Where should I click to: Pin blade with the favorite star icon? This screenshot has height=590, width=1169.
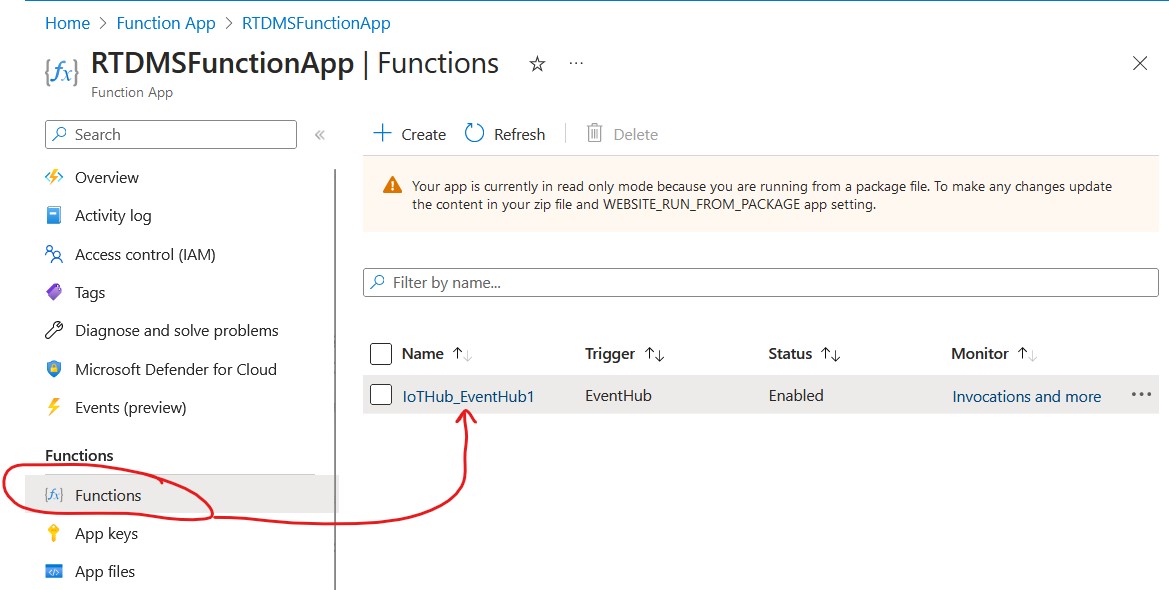pyautogui.click(x=537, y=64)
